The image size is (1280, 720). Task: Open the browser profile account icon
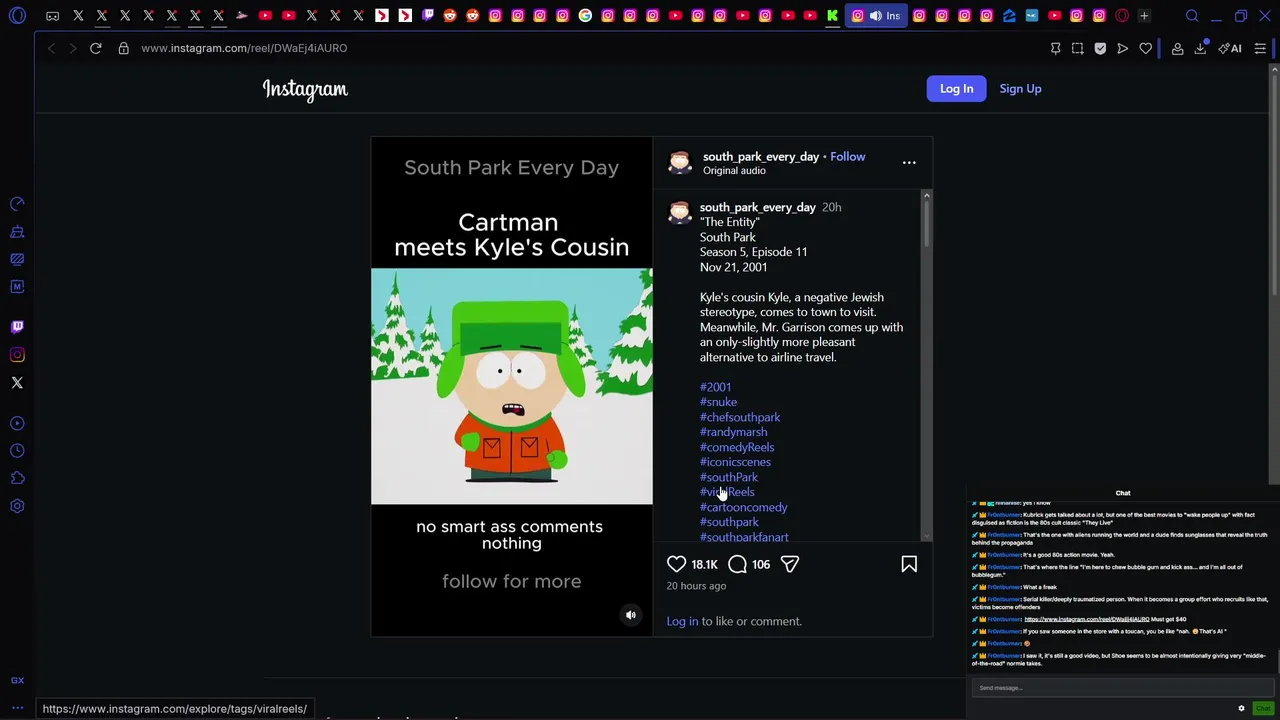coord(1177,48)
